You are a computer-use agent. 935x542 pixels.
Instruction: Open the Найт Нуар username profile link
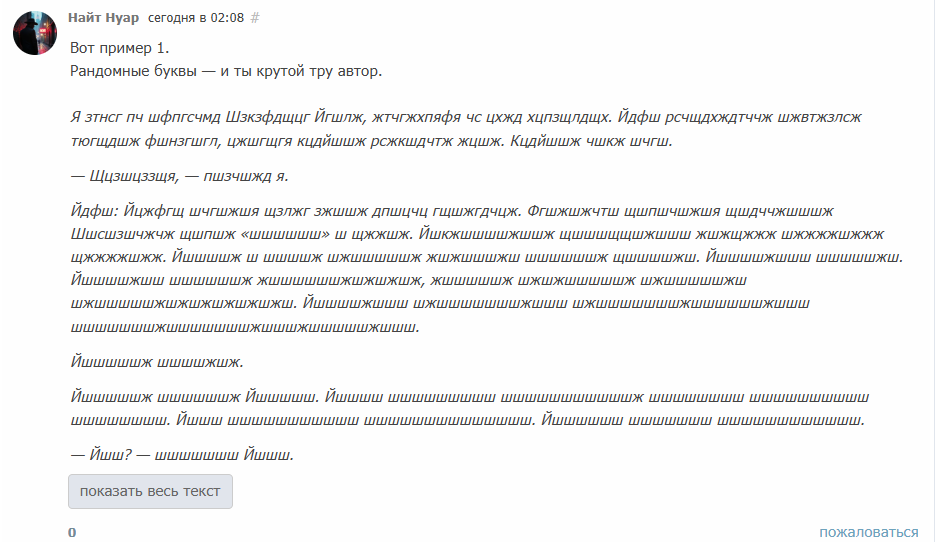(103, 17)
